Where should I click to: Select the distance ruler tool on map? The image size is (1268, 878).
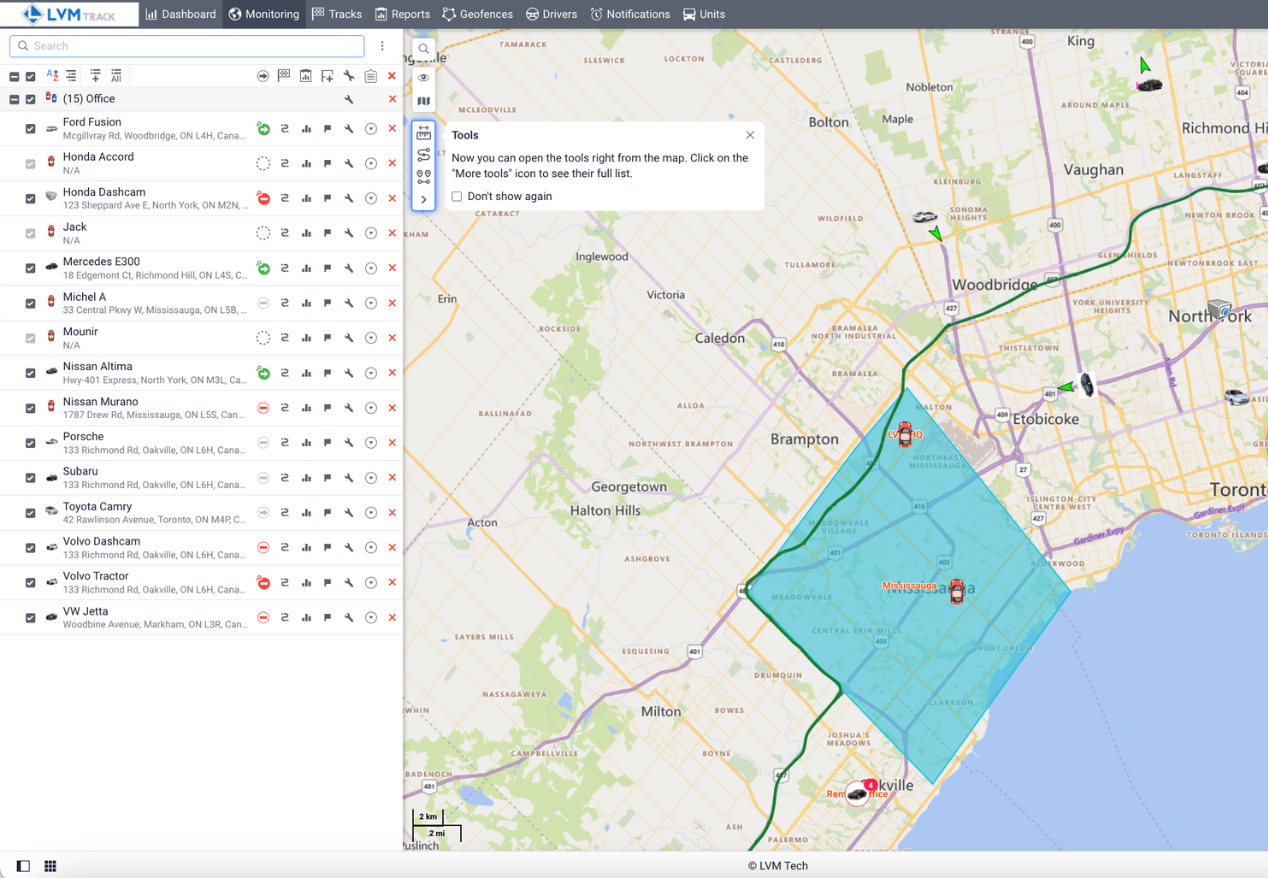tap(424, 133)
